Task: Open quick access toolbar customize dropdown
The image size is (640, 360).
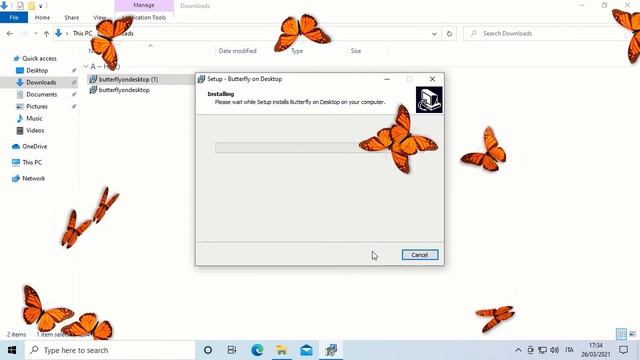Action: (41, 6)
